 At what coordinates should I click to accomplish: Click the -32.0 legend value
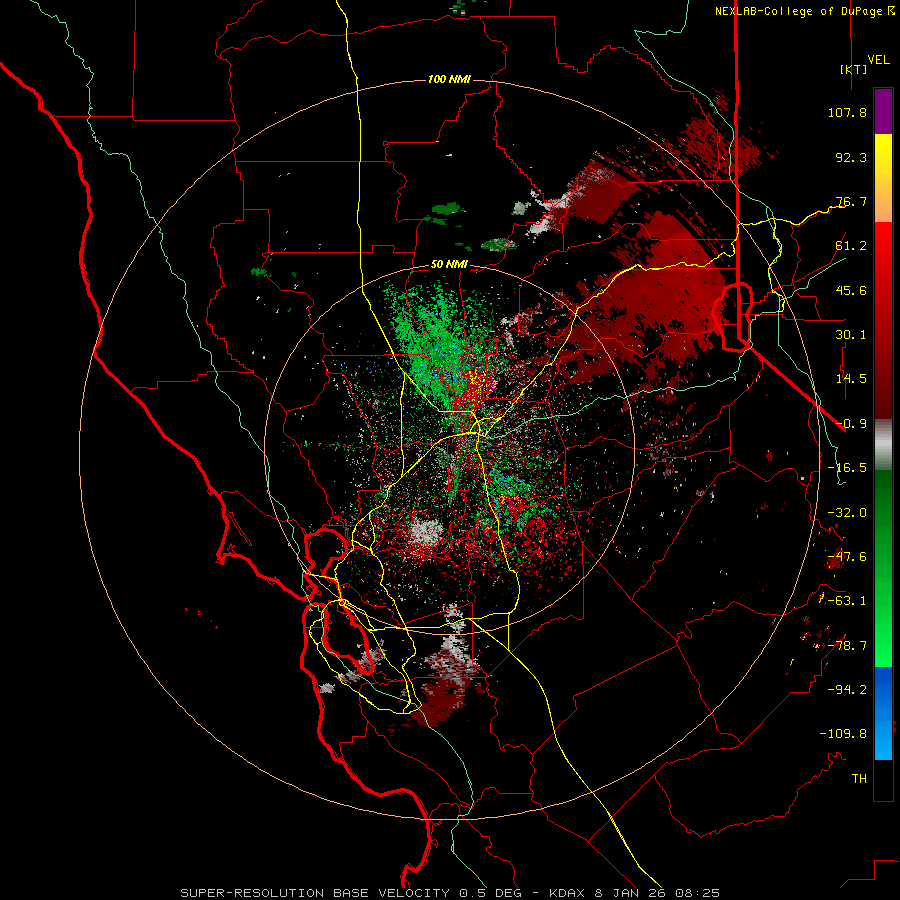coord(847,513)
